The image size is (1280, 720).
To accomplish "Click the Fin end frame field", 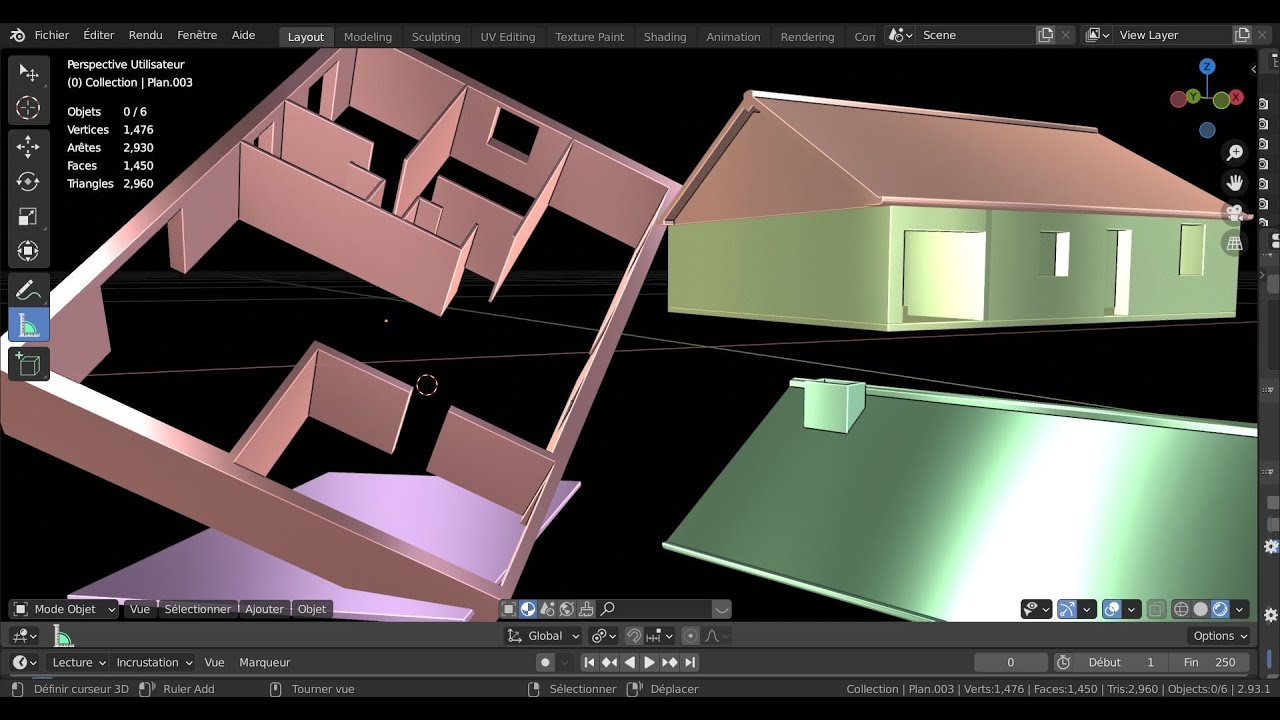I will point(1209,662).
